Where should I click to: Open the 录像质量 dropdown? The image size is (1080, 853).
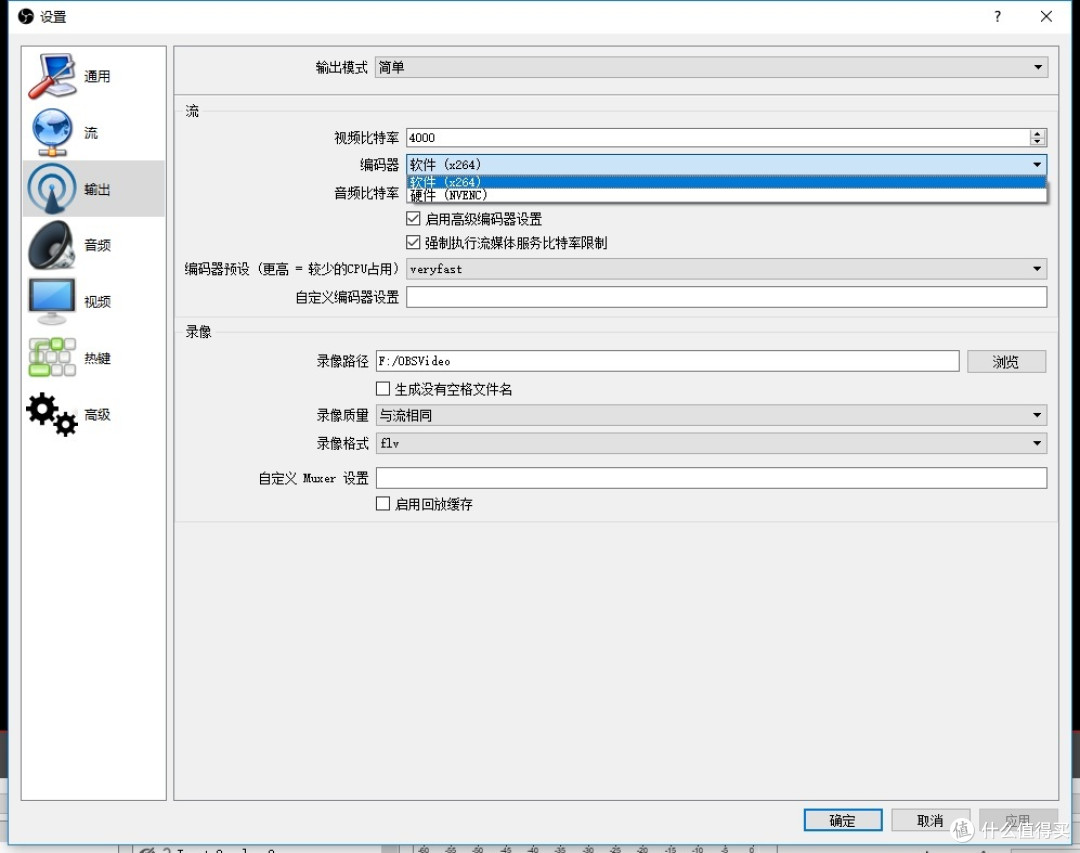[712, 415]
